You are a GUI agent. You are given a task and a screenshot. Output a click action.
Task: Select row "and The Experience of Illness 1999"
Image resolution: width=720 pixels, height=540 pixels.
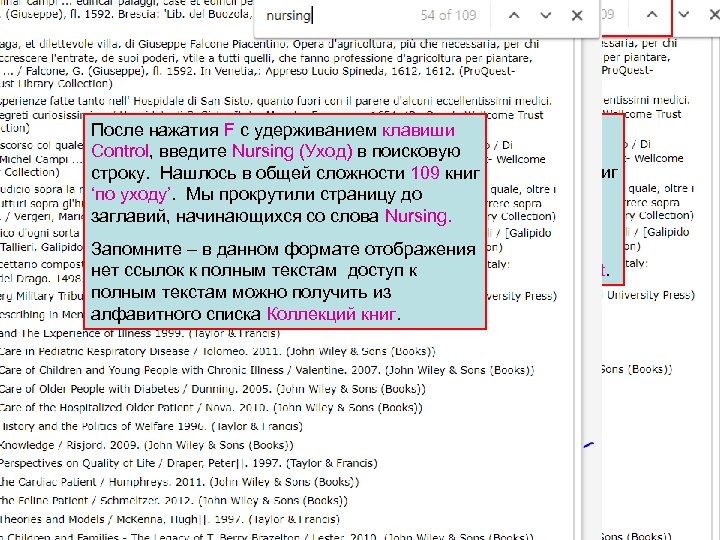(x=140, y=333)
